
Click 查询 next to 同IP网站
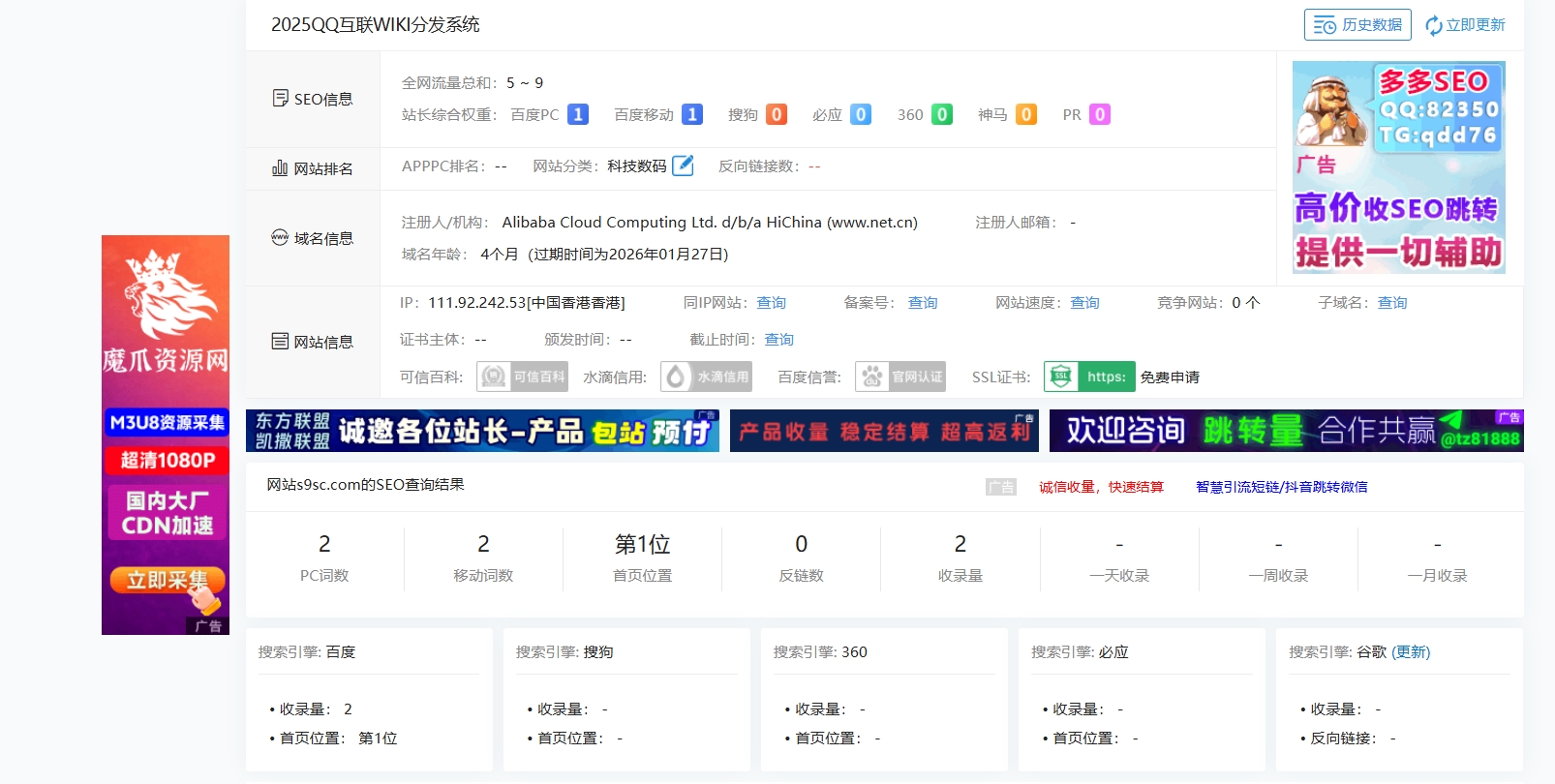[x=772, y=303]
